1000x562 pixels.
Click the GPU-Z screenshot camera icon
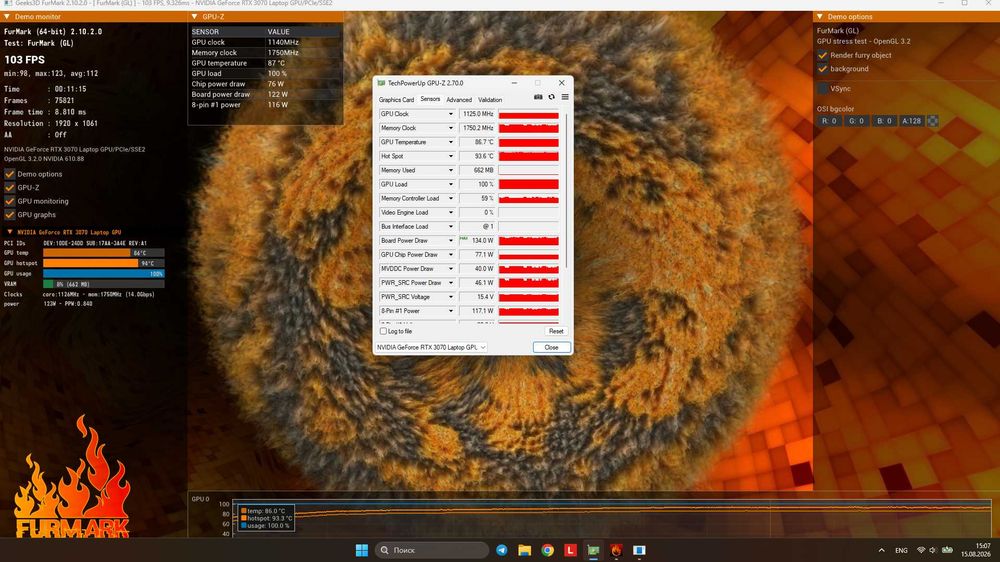click(x=538, y=97)
